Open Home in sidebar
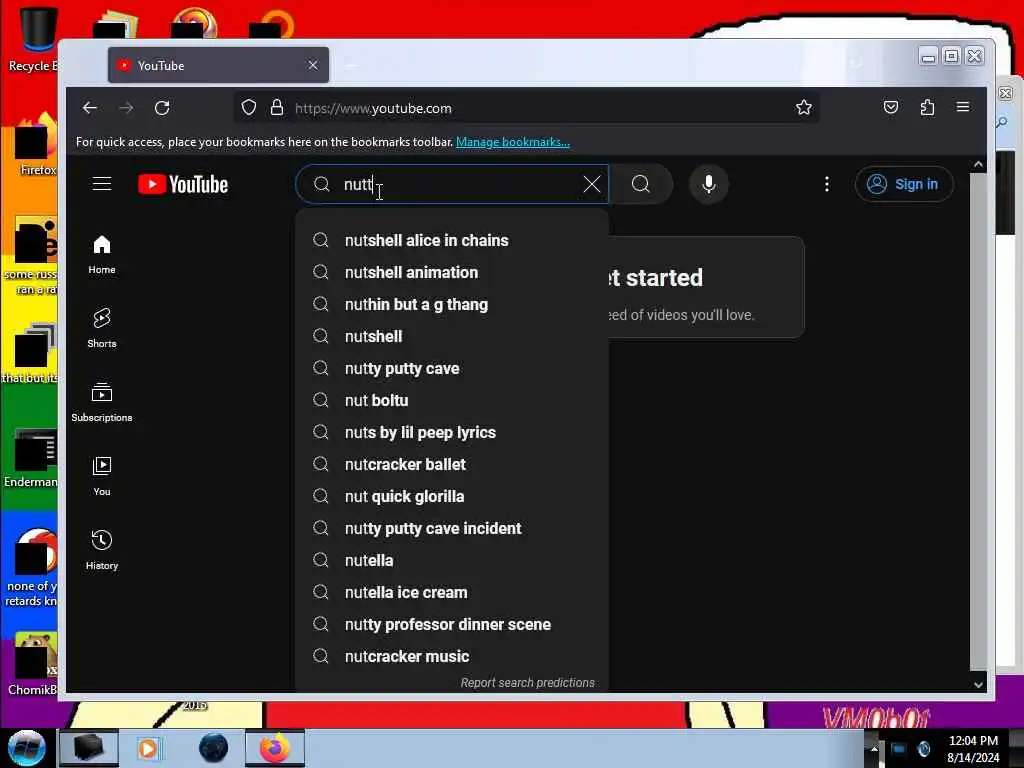 pos(102,255)
